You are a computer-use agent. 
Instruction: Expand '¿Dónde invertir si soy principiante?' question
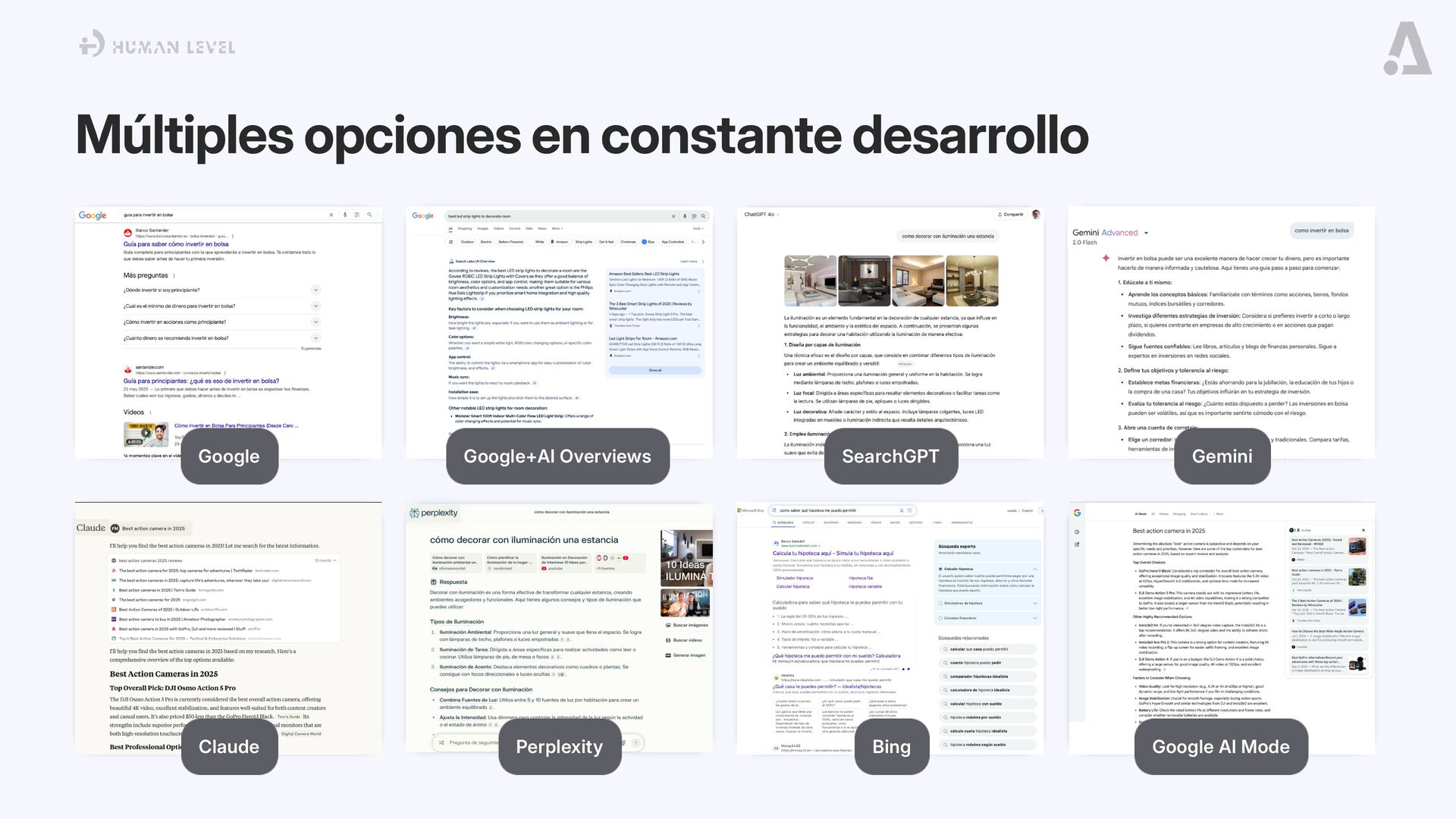tap(315, 290)
